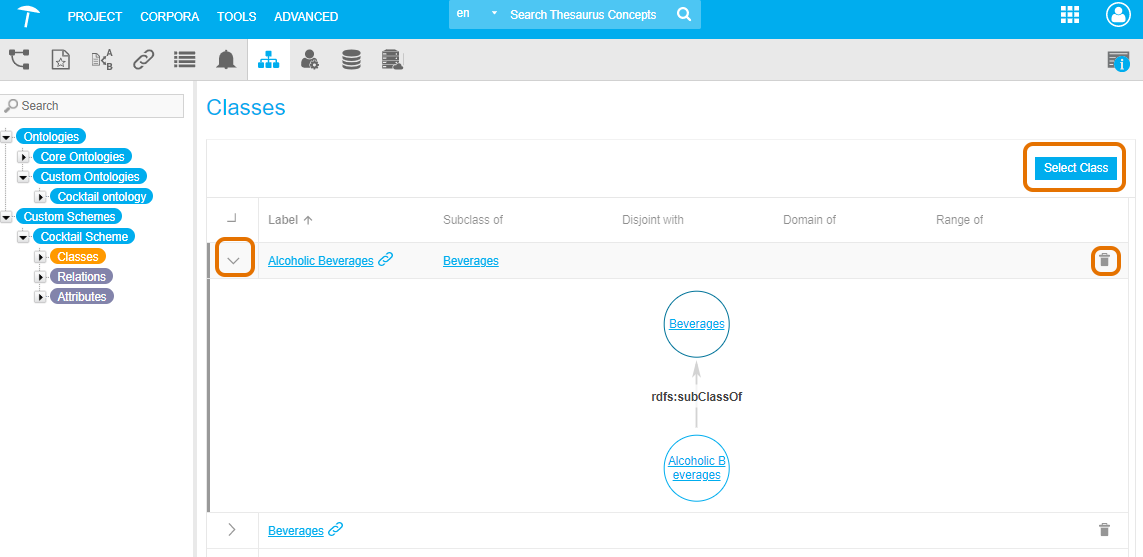Open the database stack icon
Image resolution: width=1143 pixels, height=557 pixels.
(x=351, y=60)
